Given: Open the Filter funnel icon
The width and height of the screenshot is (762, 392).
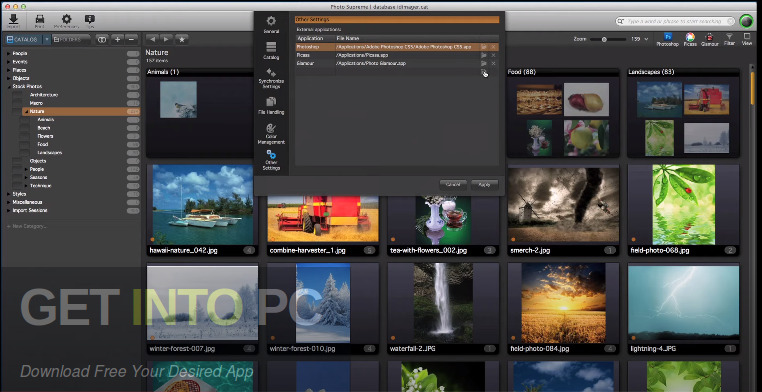Looking at the screenshot, I should 729,39.
